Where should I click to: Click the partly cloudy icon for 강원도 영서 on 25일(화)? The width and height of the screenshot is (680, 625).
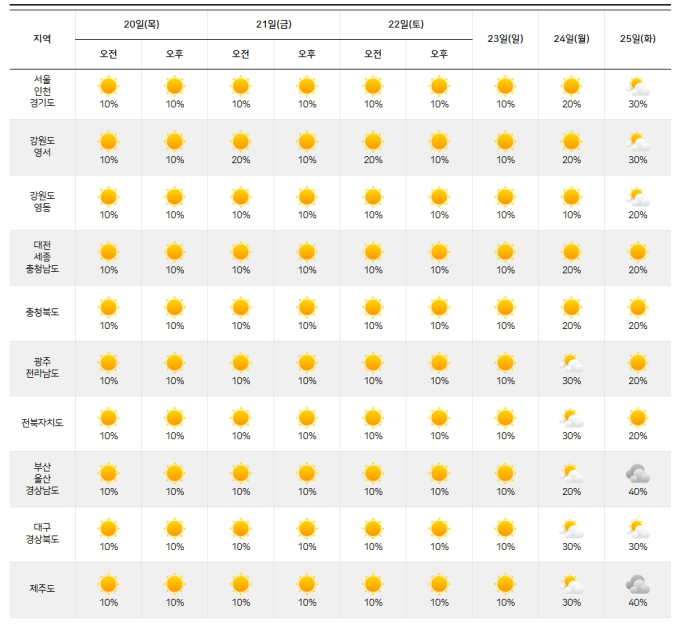point(638,142)
